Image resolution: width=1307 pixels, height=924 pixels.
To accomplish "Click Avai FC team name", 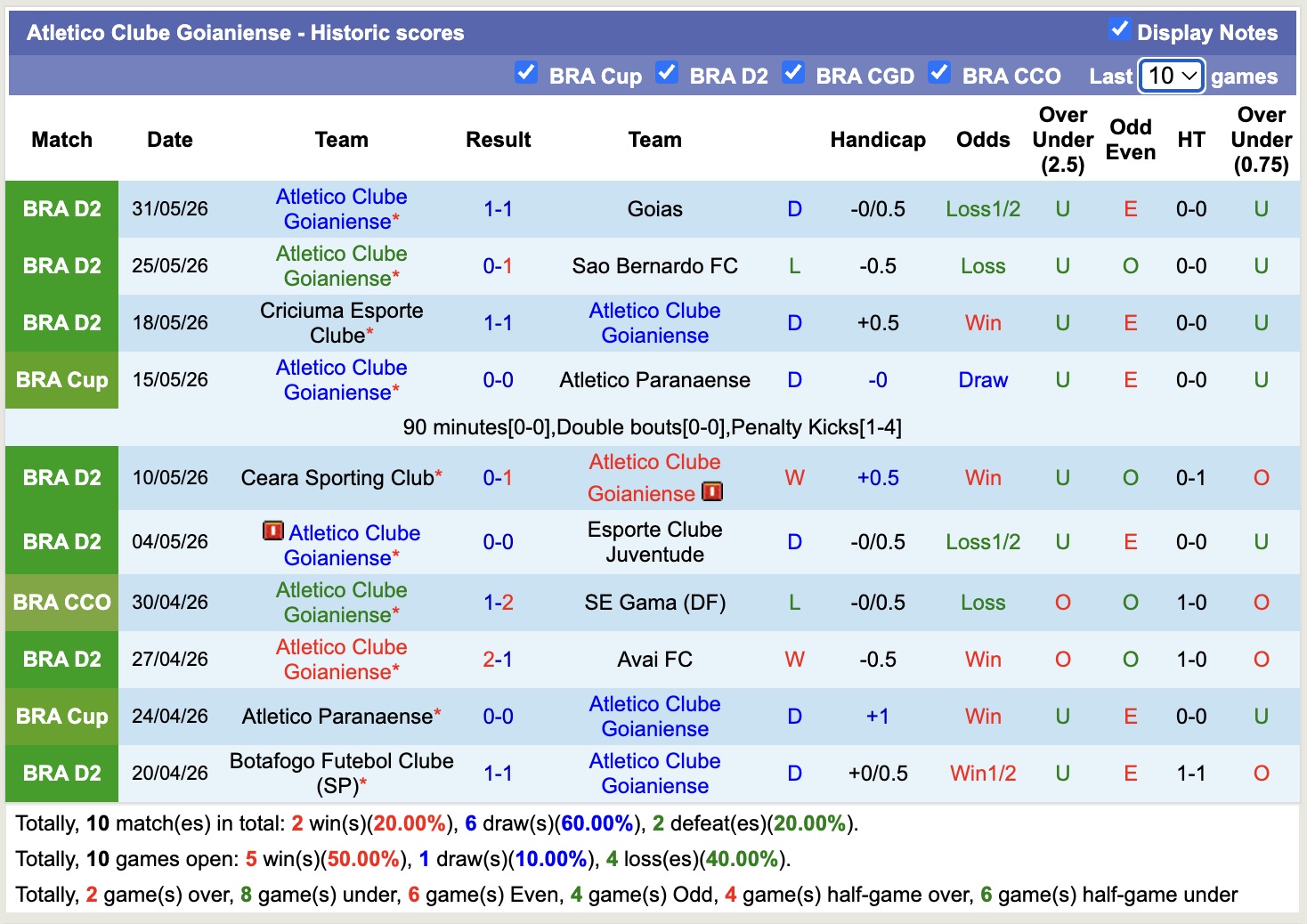I will [x=654, y=660].
